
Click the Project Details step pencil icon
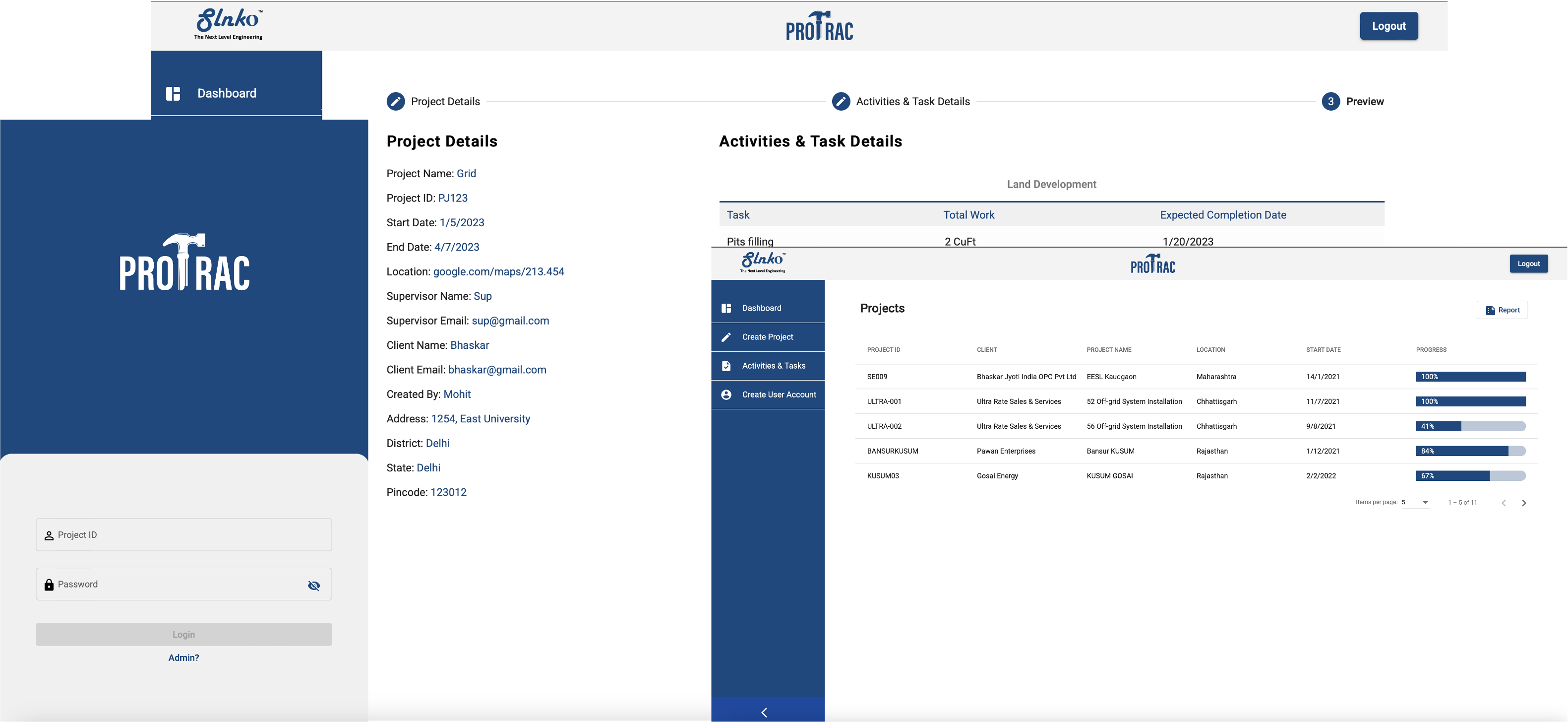396,101
